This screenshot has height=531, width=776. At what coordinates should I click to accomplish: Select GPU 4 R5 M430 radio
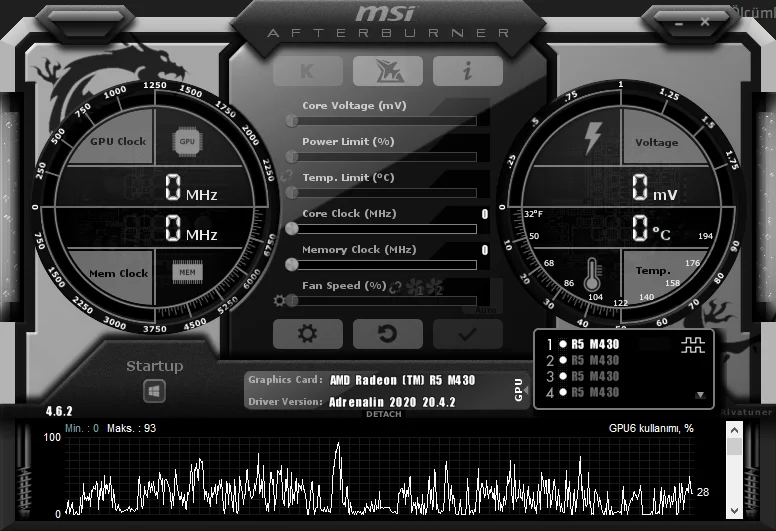click(563, 392)
